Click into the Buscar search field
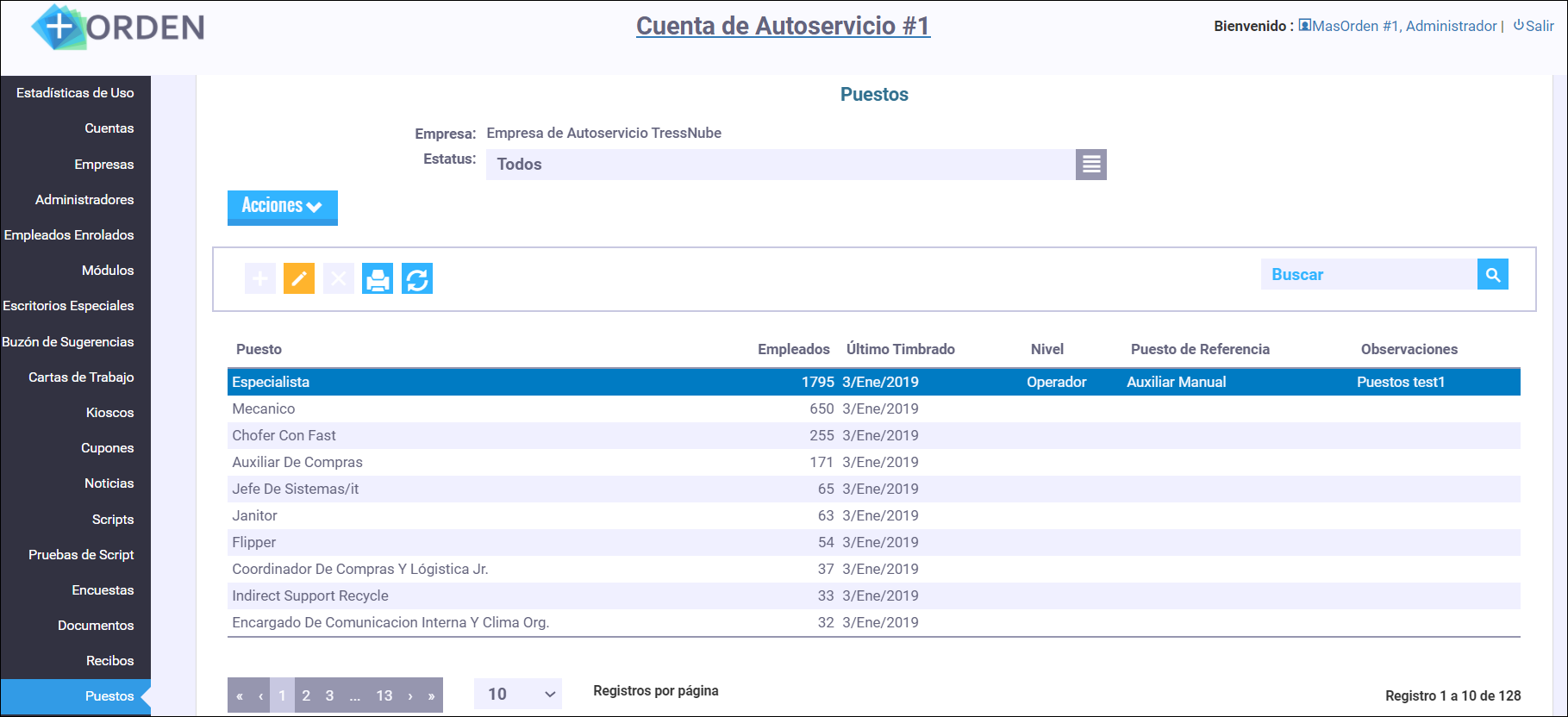The image size is (1568, 717). (1369, 275)
